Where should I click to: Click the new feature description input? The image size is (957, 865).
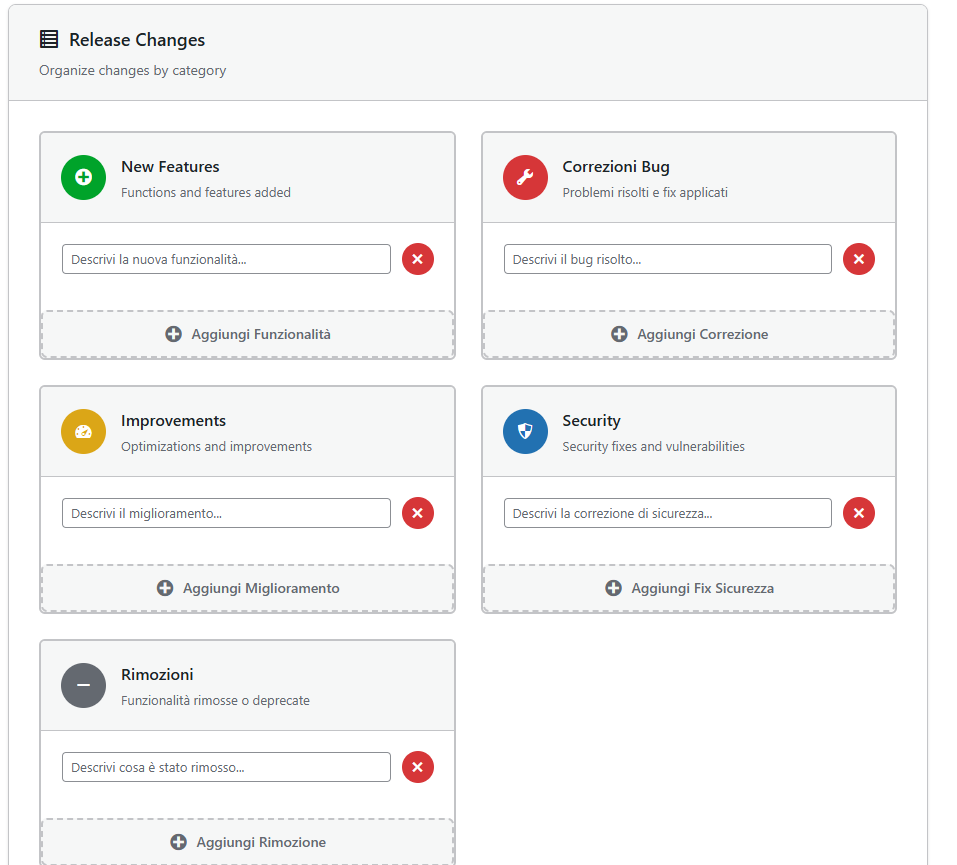point(225,259)
